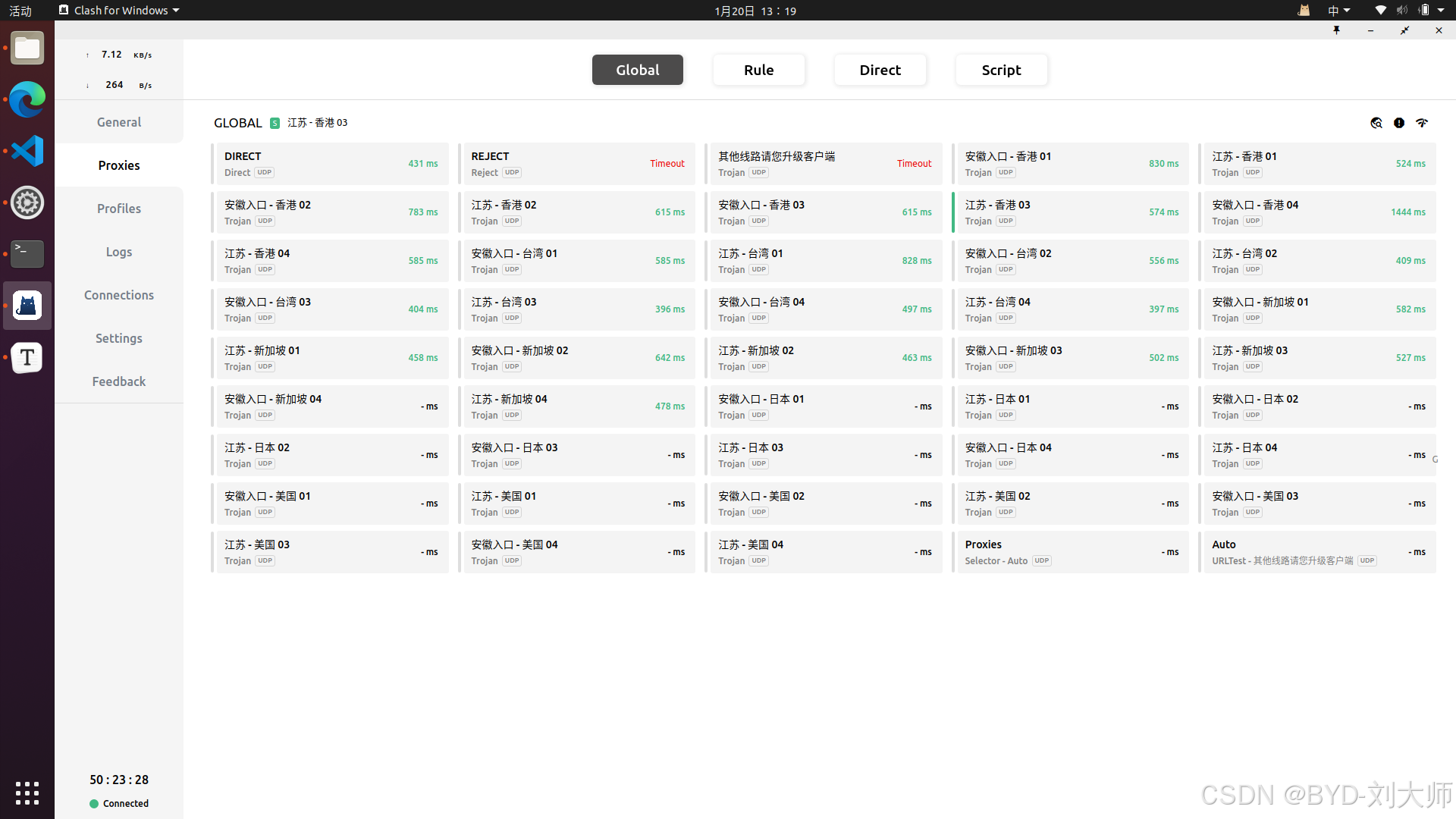Click the latency test wifi icon

point(1422,123)
